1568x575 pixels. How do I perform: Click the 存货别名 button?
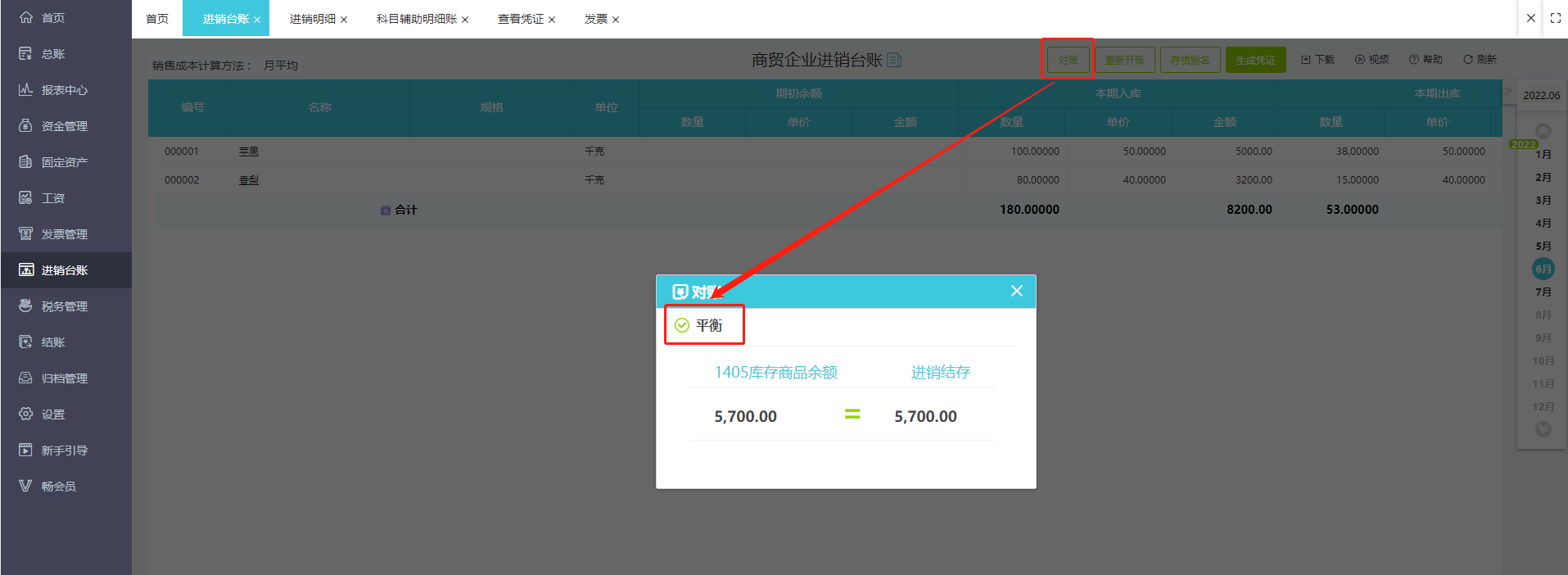(1191, 60)
